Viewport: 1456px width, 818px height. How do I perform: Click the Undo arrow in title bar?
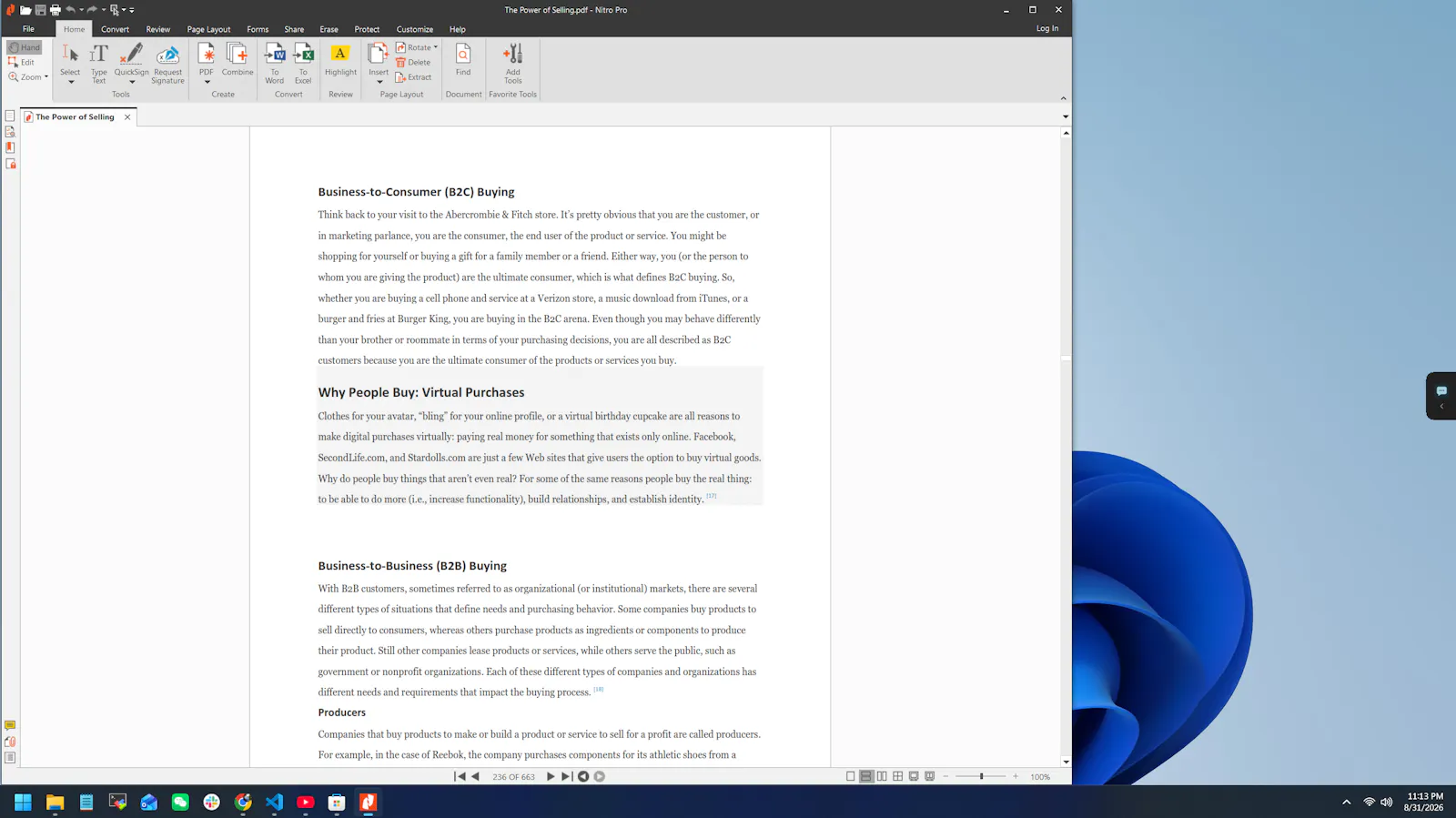(x=70, y=10)
